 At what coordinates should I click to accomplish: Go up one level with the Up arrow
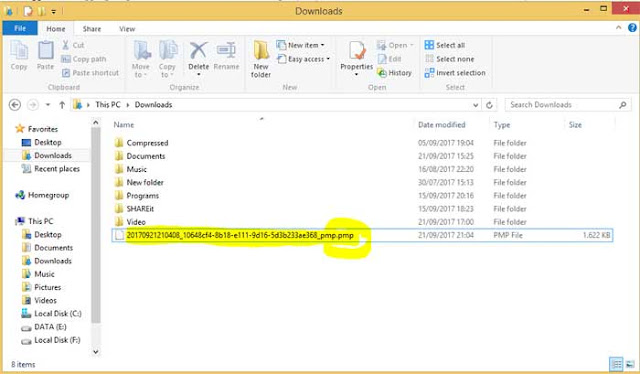click(62, 105)
